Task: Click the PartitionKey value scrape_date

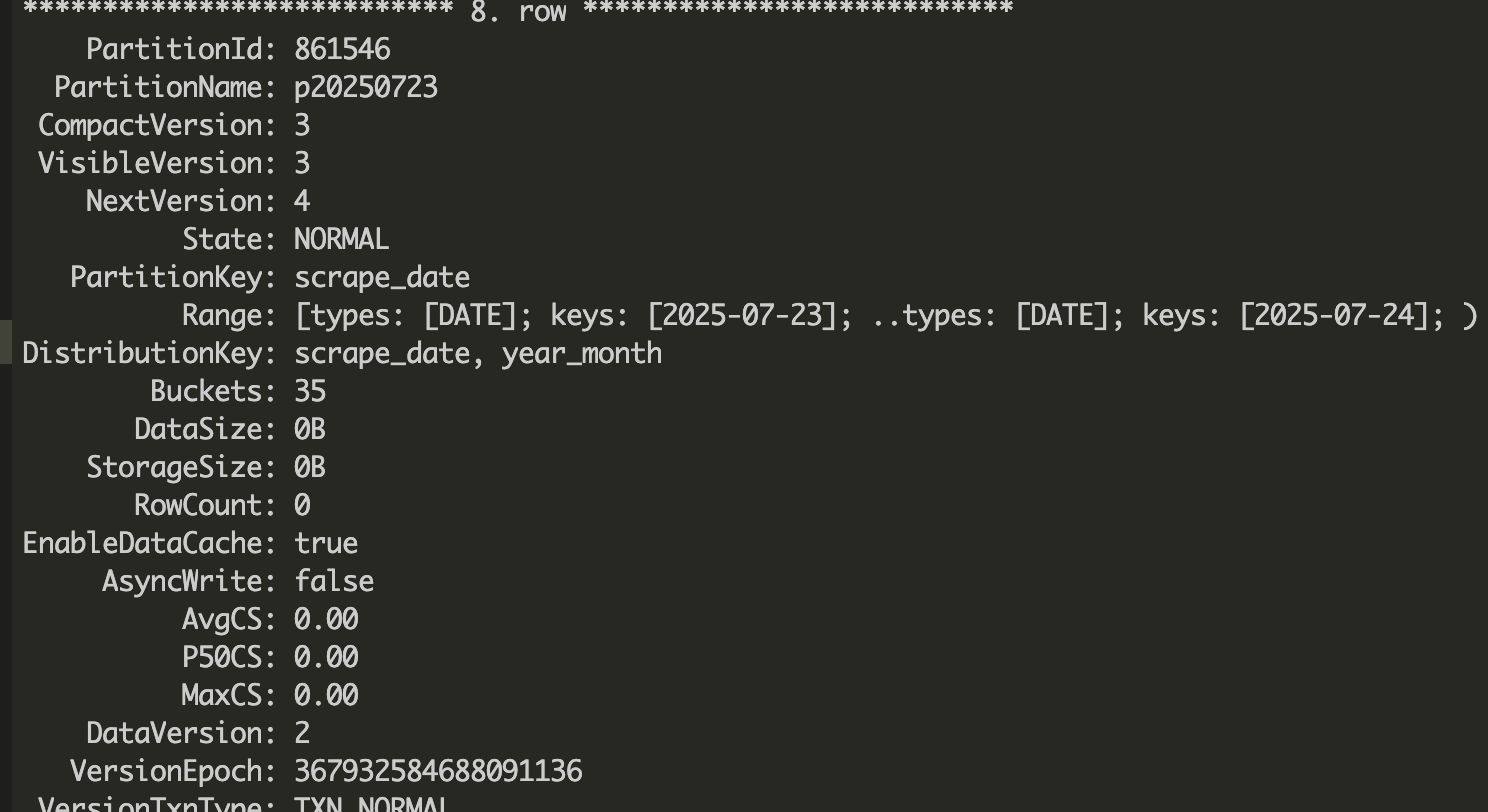Action: 382,277
